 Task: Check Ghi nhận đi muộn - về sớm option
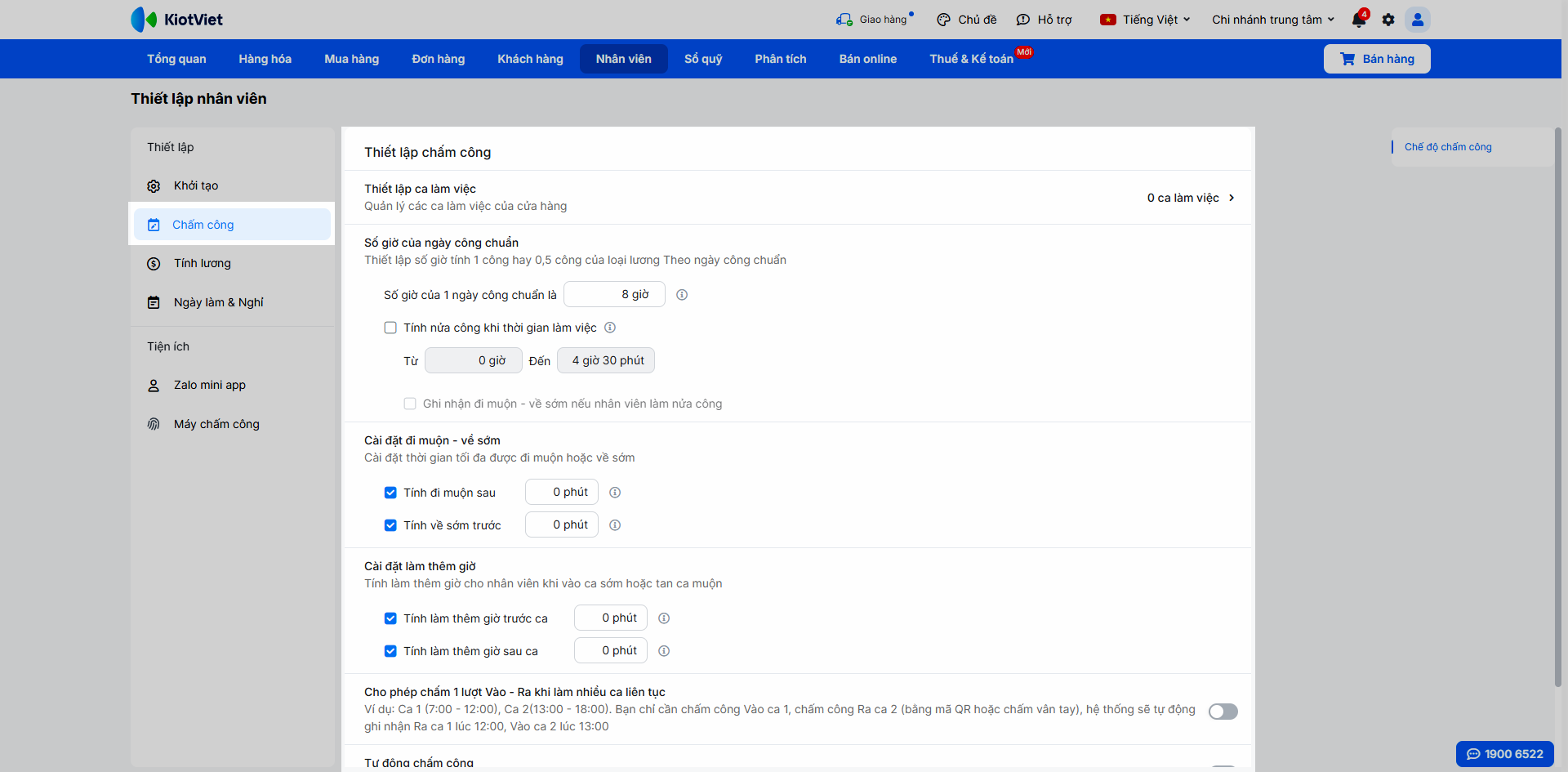tap(410, 404)
